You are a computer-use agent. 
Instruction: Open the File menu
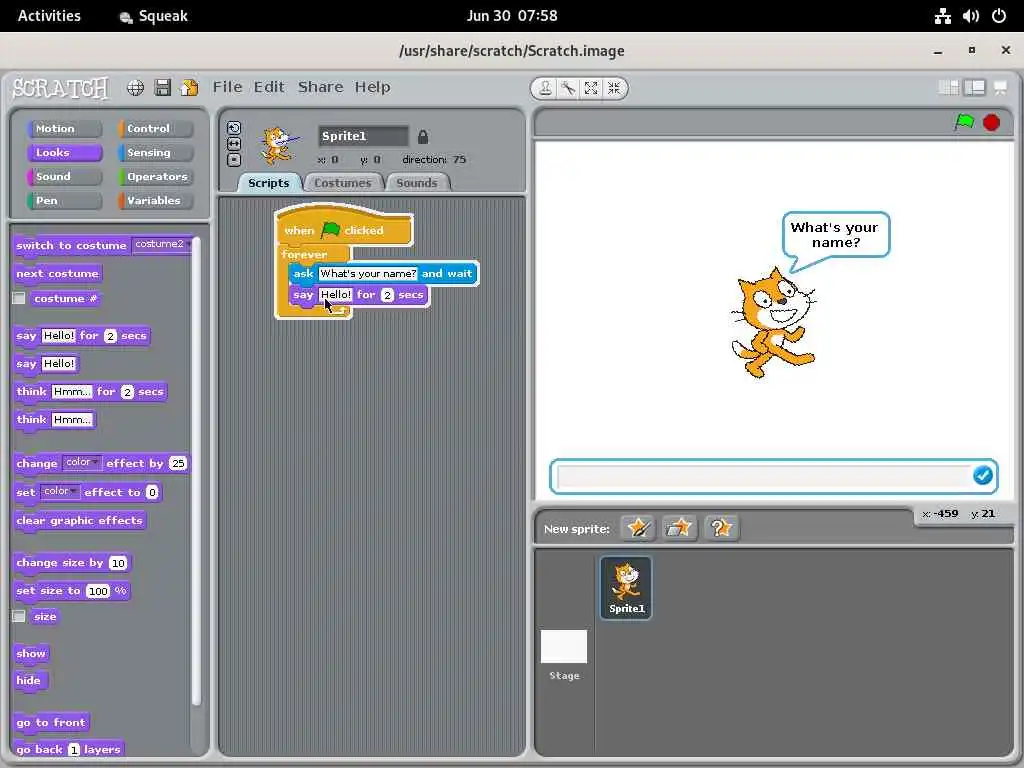coord(227,87)
